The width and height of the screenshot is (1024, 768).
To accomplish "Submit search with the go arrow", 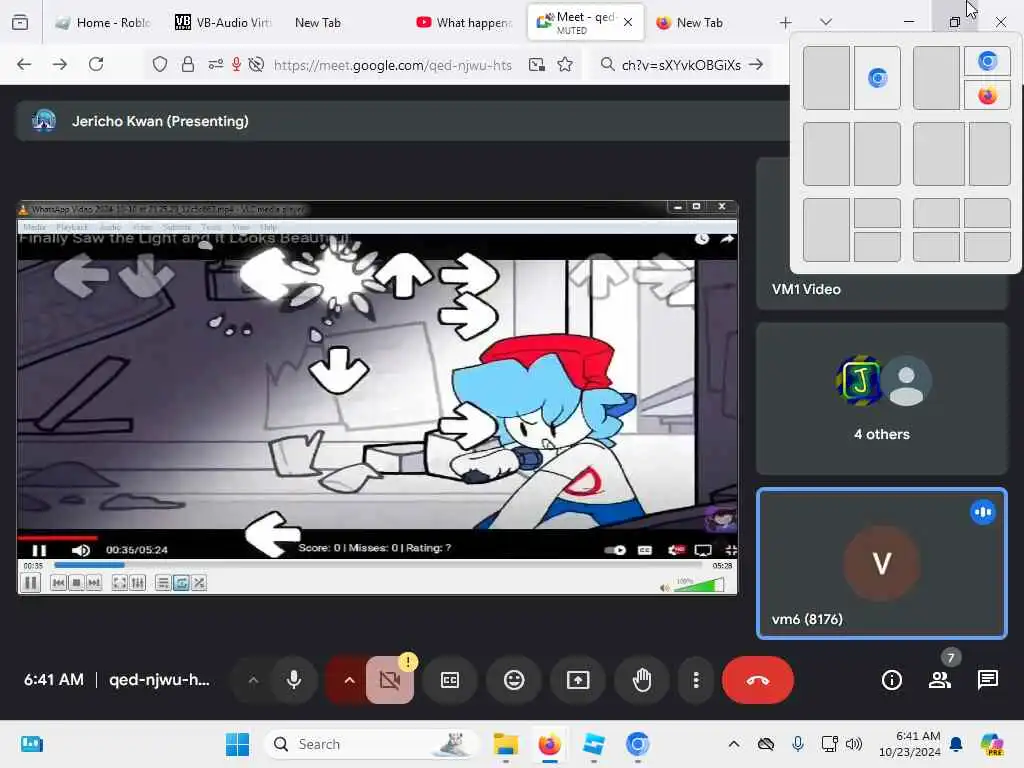I will pyautogui.click(x=756, y=64).
